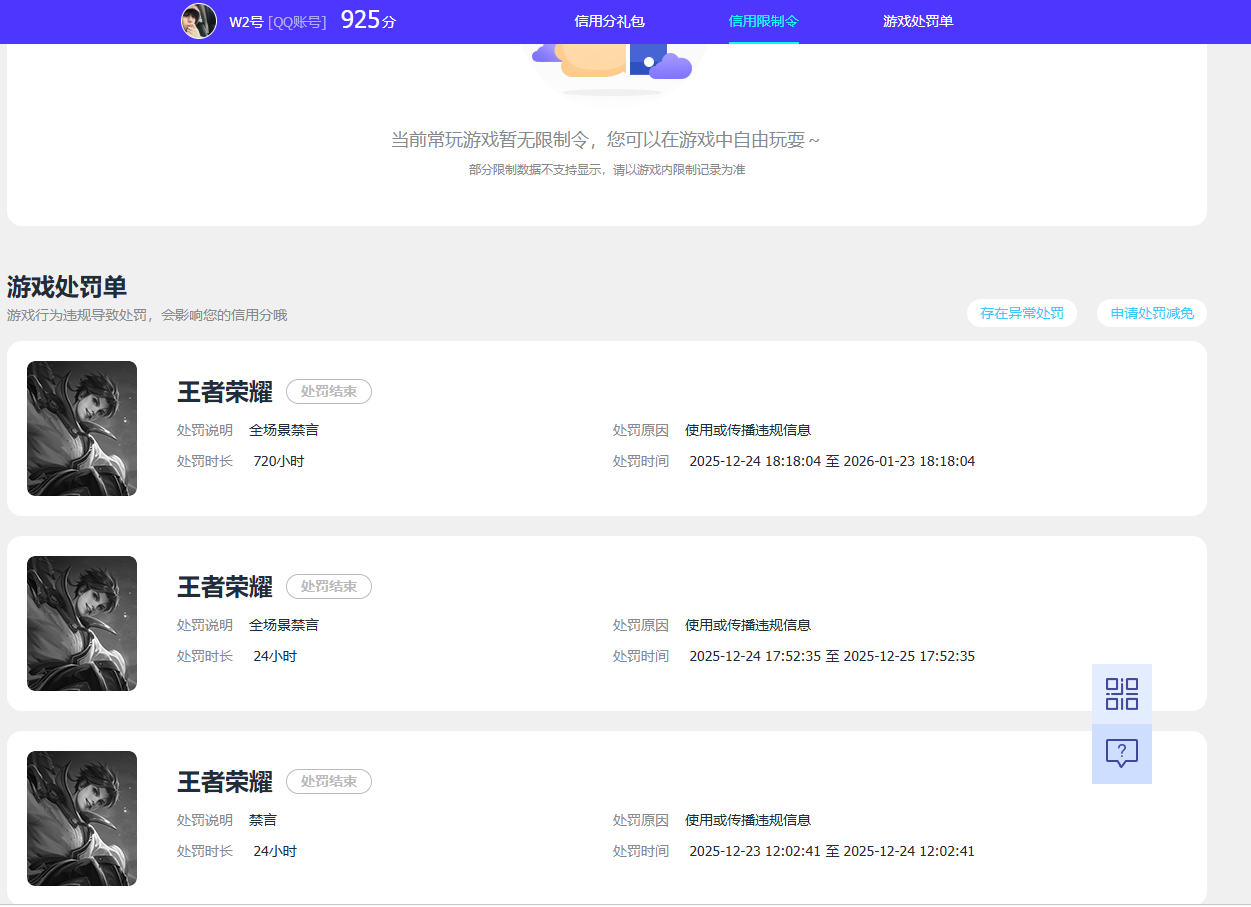This screenshot has width=1251, height=907.
Task: Click 24小时 duration on the 17:52:35 card
Action: (275, 656)
